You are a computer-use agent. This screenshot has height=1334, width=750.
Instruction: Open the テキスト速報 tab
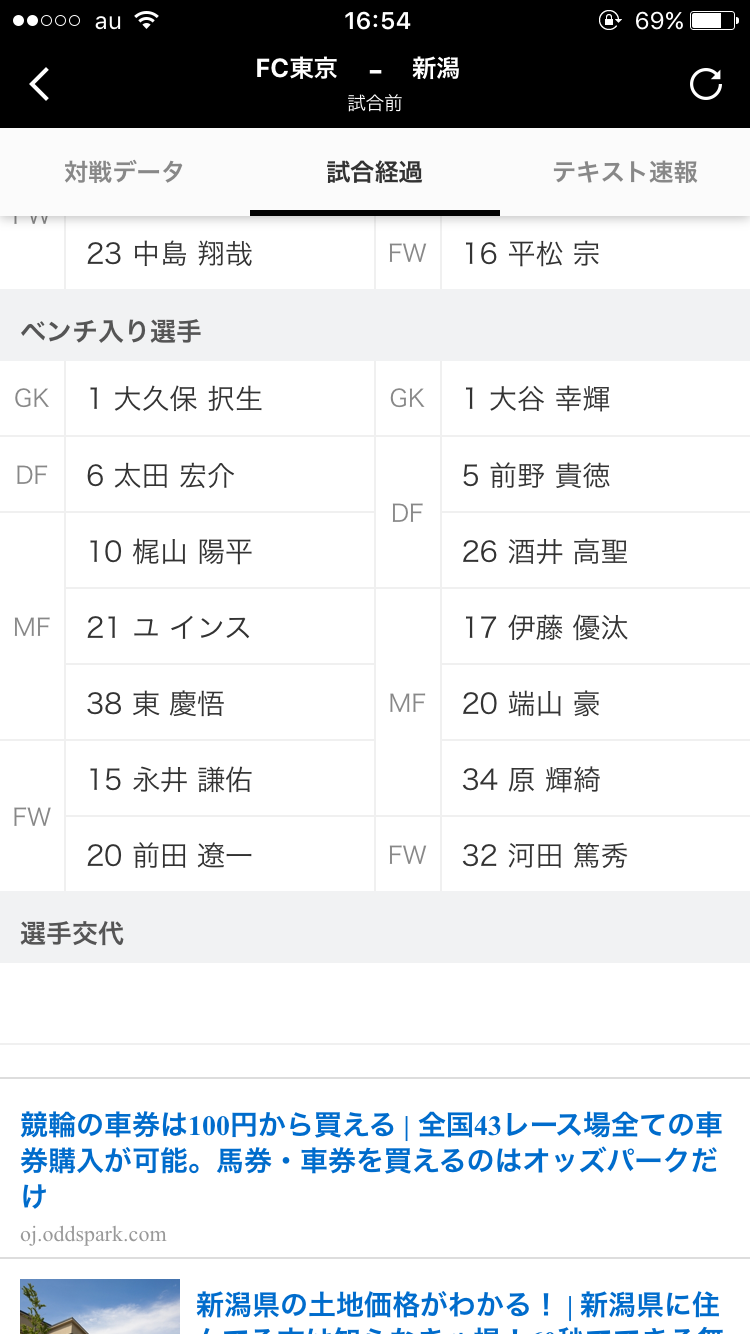coord(625,172)
